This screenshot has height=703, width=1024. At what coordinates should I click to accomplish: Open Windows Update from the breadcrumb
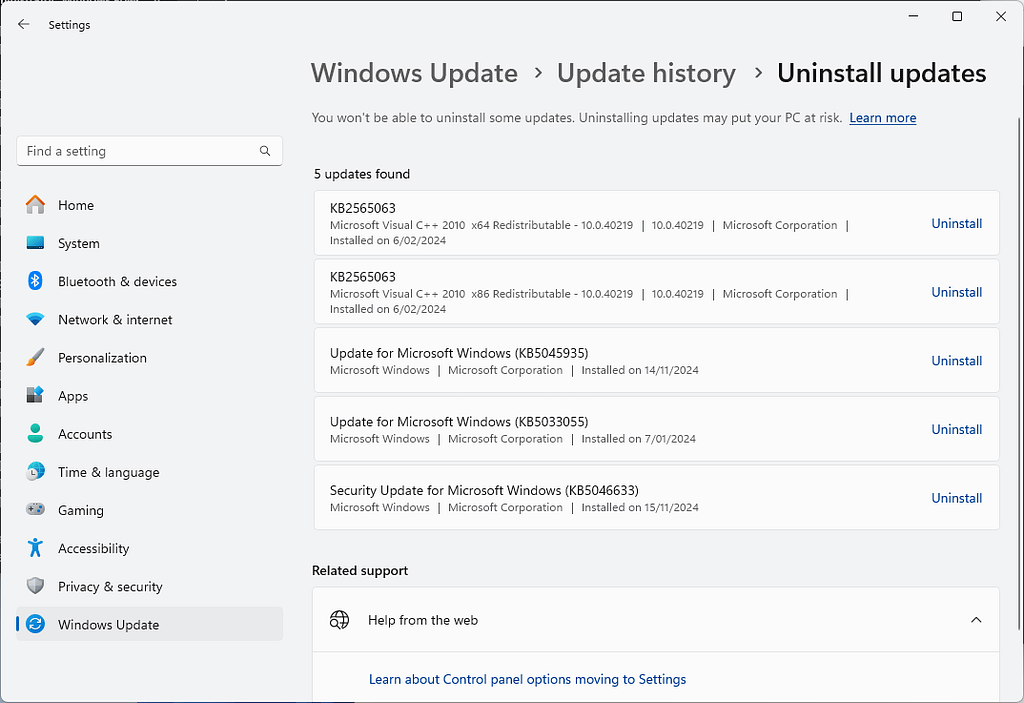click(414, 73)
